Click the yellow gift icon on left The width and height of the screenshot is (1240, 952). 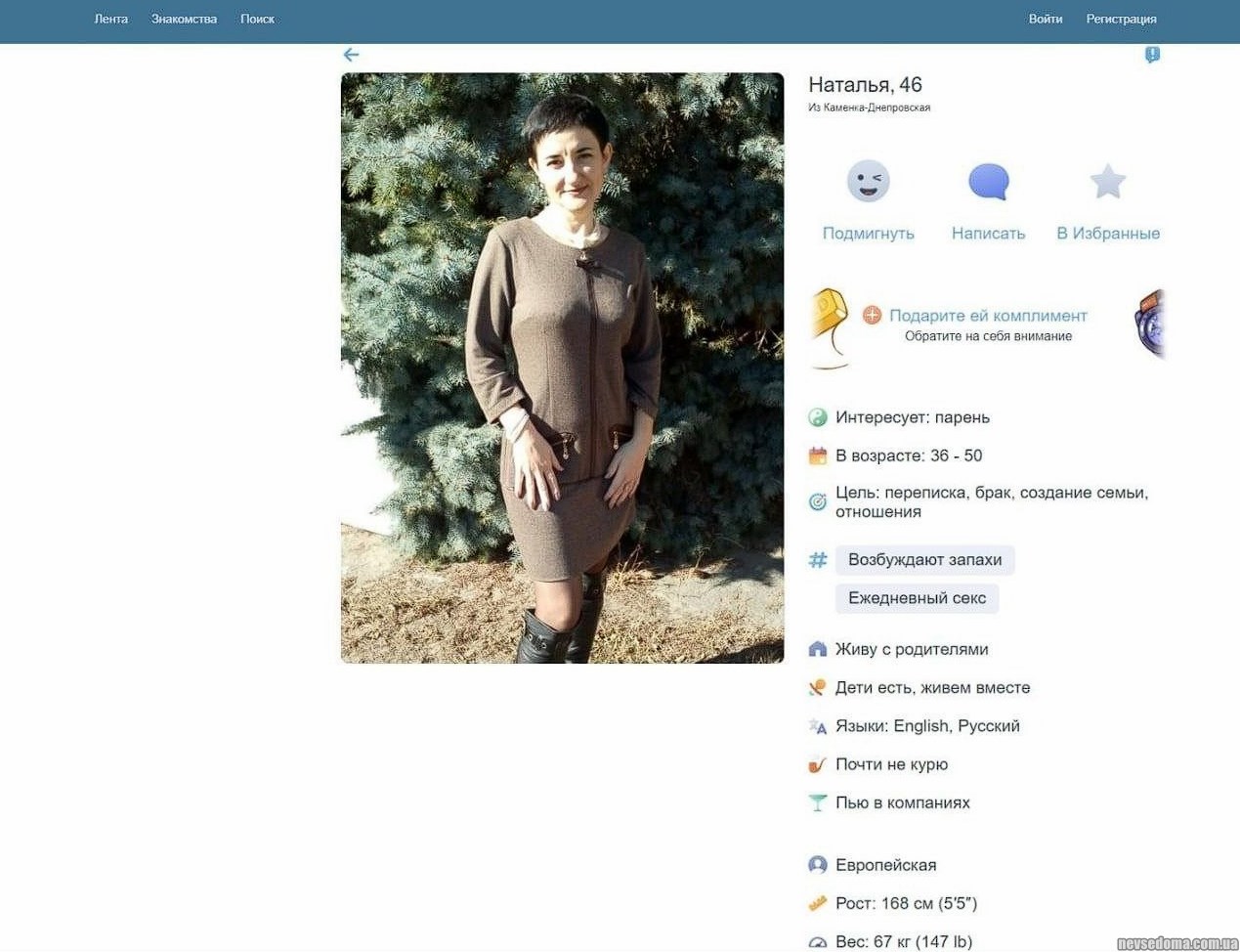829,326
